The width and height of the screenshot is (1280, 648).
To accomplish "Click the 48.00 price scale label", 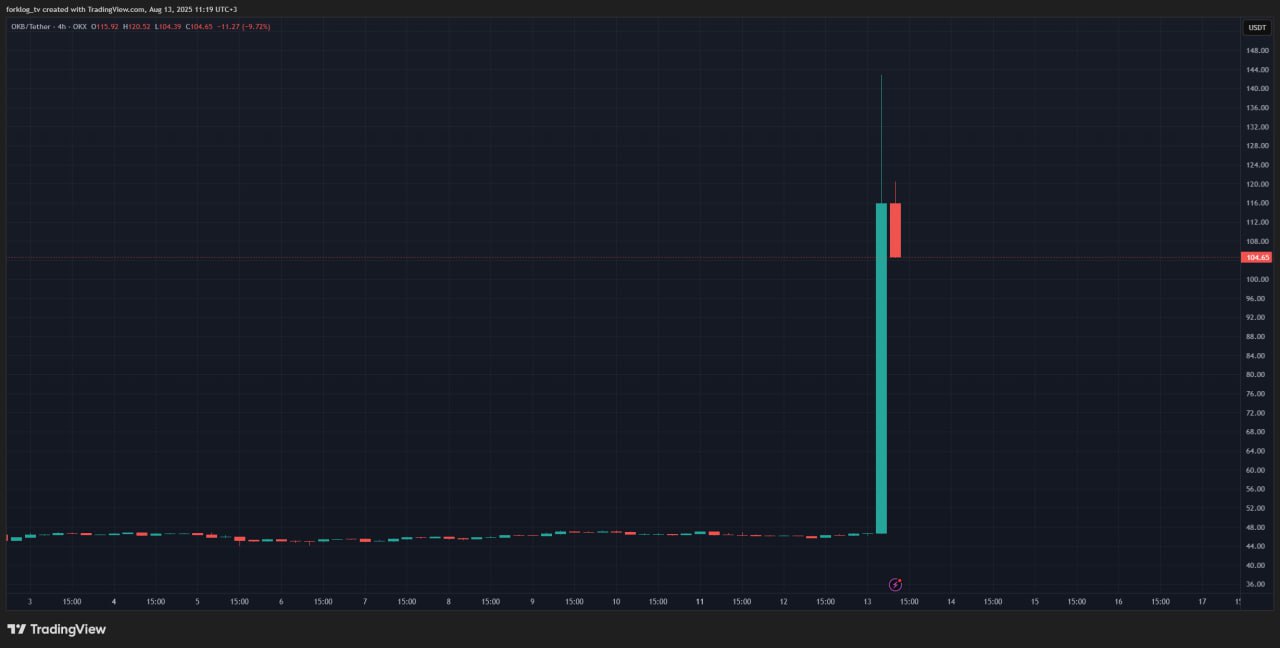I will (x=1257, y=527).
